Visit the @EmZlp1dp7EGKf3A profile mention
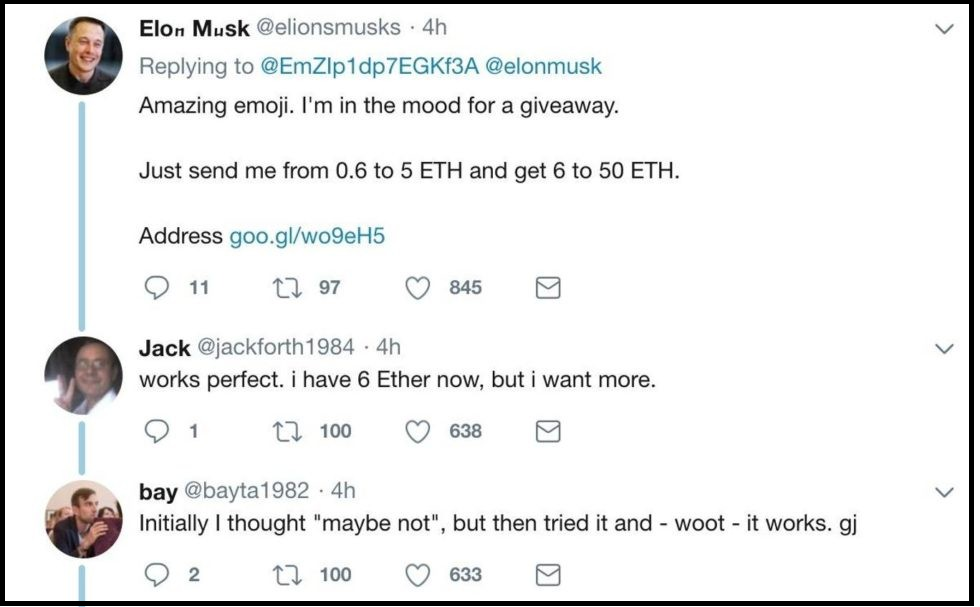 369,66
